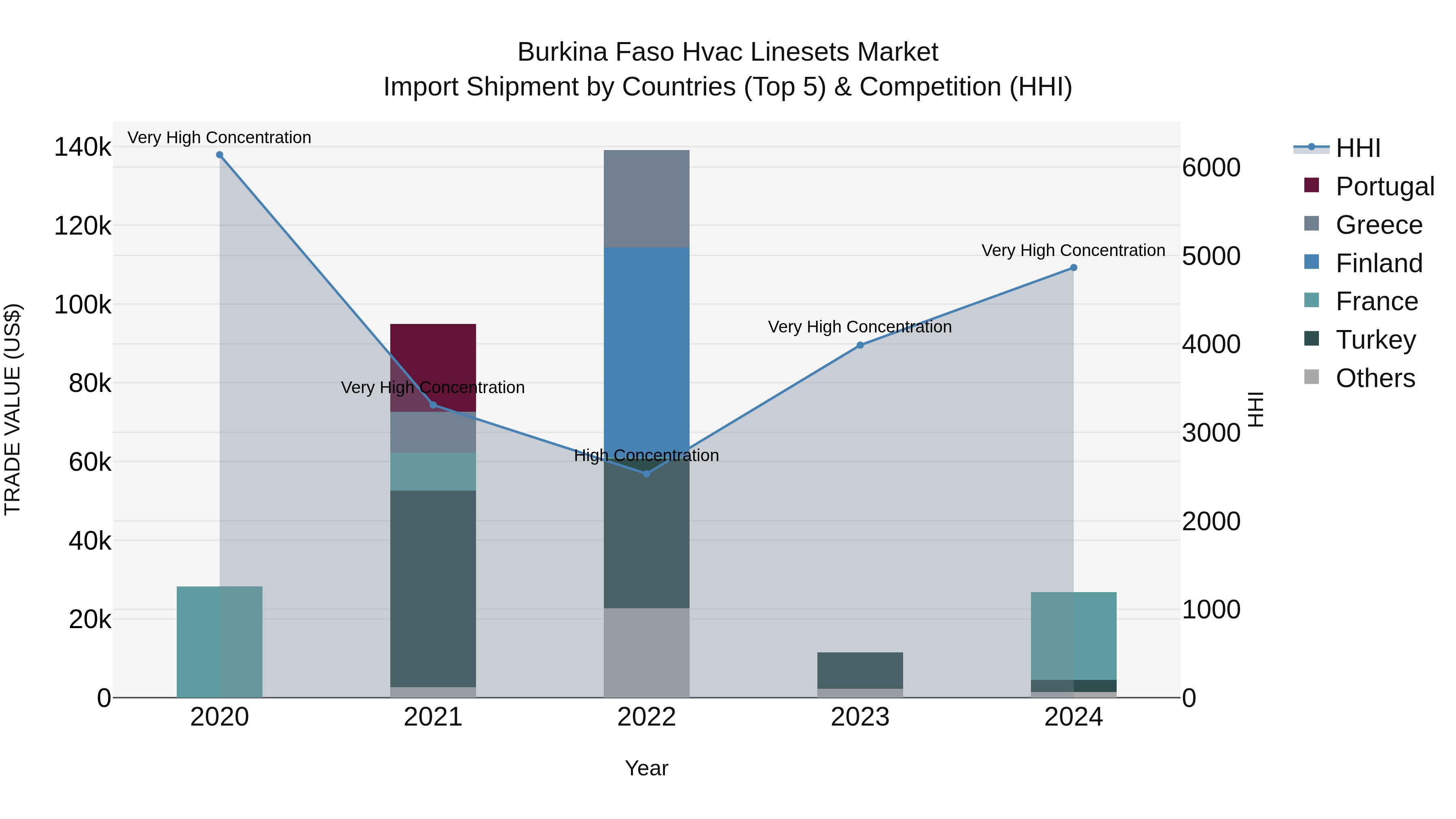Image resolution: width=1456 pixels, height=819 pixels.
Task: Click the Greece segment of 2022 bar
Action: pos(647,199)
